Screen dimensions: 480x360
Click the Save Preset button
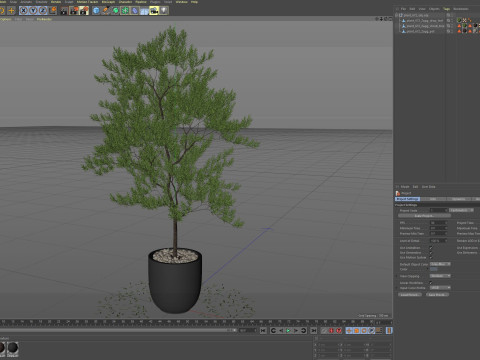[437, 295]
